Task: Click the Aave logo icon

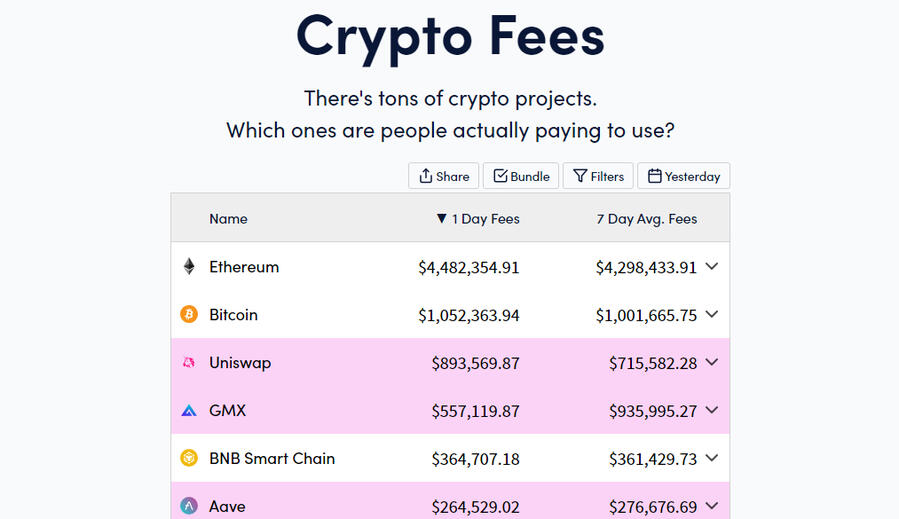Action: [189, 506]
